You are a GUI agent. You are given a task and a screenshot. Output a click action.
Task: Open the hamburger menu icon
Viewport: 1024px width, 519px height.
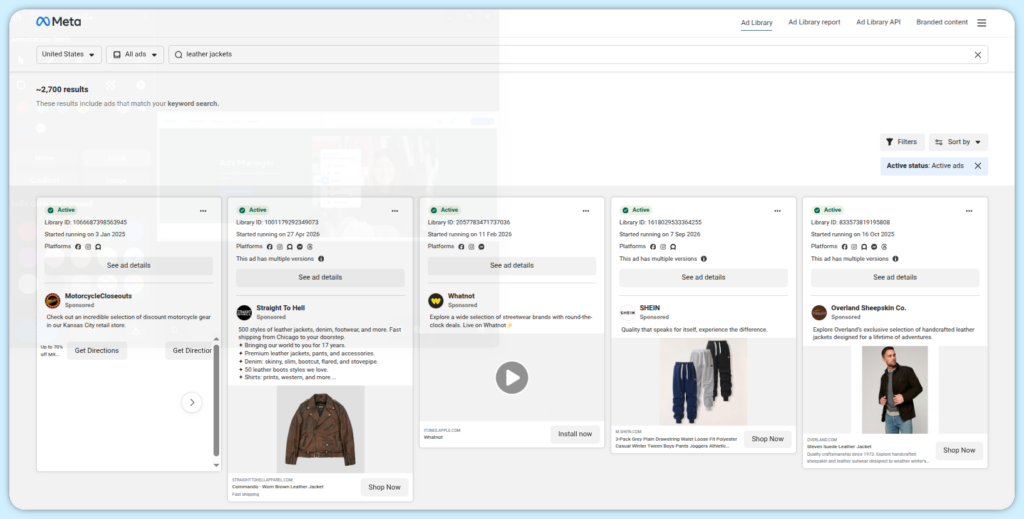[x=982, y=23]
